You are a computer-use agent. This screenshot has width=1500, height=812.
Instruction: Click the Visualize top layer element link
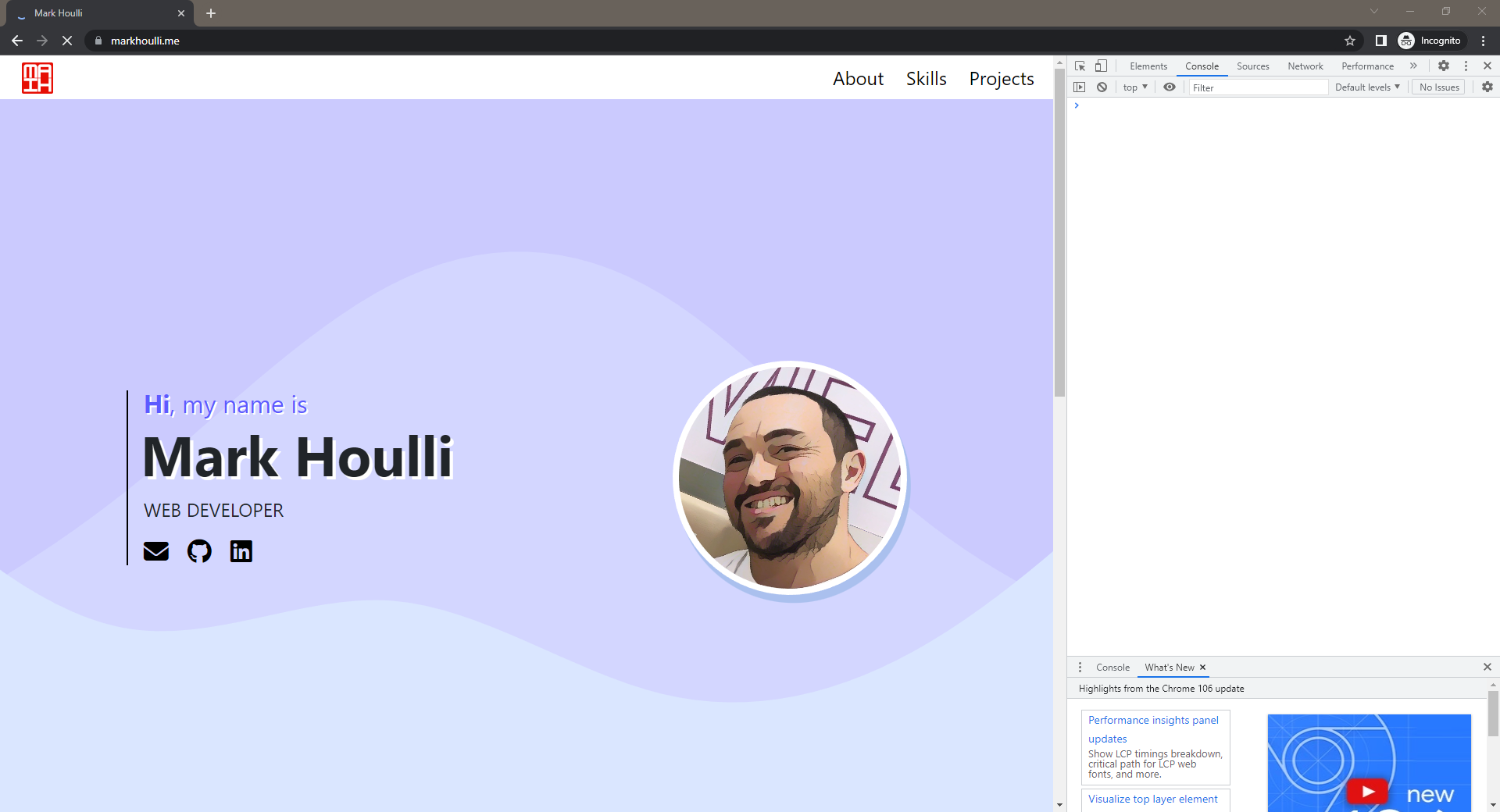[1152, 799]
